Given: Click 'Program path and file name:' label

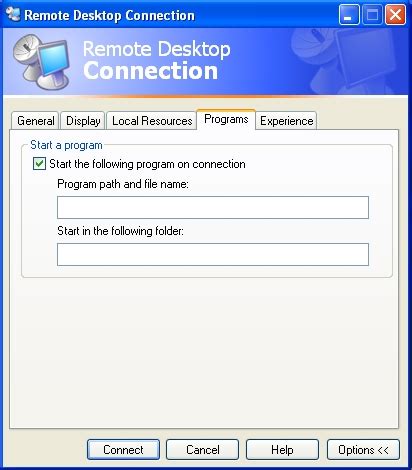Looking at the screenshot, I should click(x=123, y=184).
